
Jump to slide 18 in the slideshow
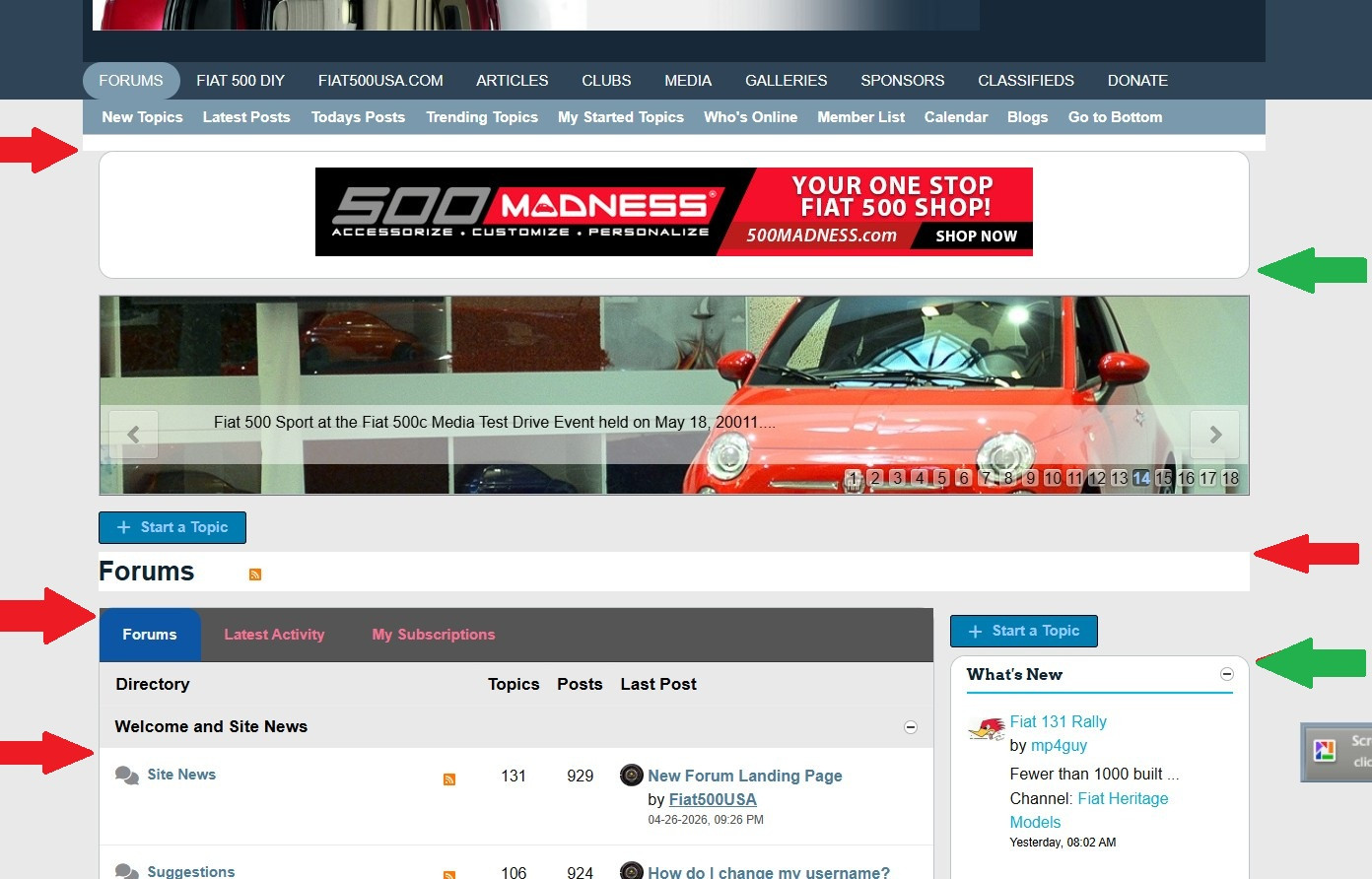(1230, 478)
